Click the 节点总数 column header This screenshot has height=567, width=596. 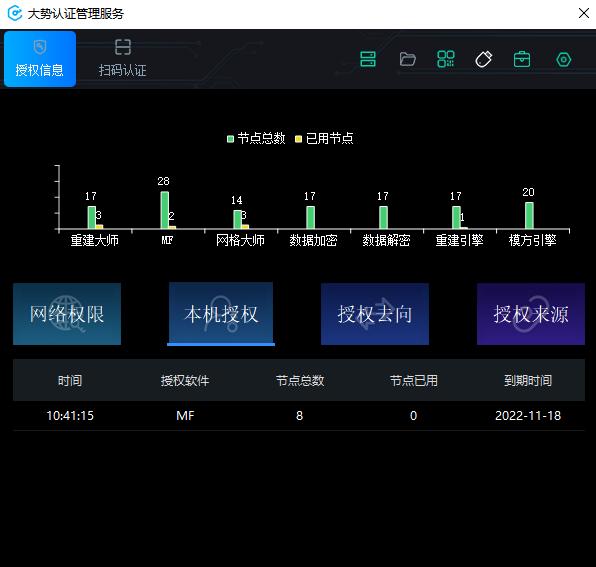point(300,380)
